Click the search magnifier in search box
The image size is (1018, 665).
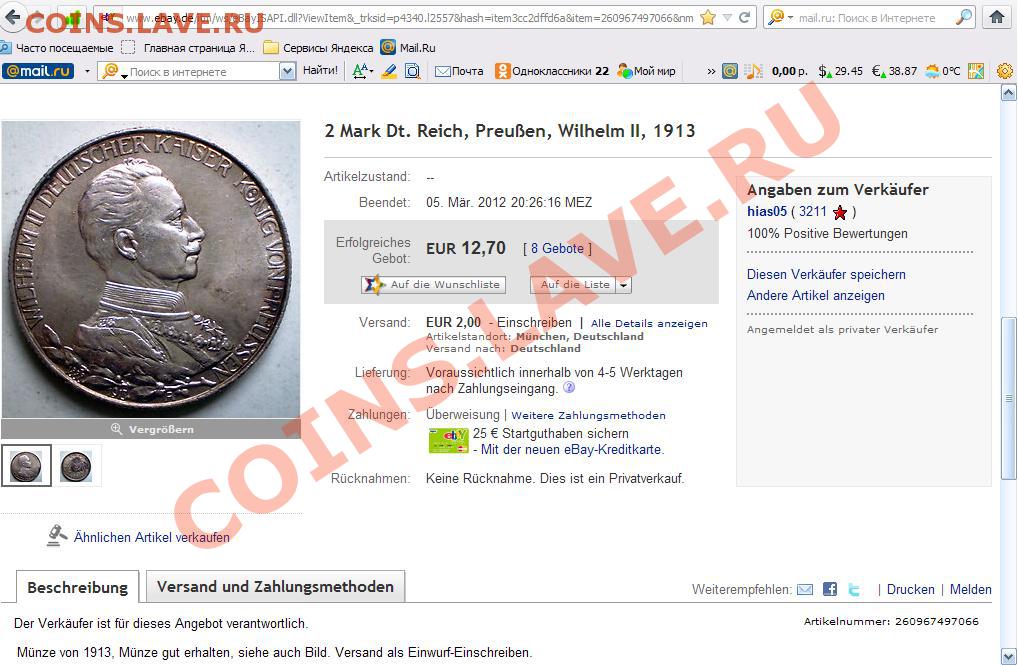(x=965, y=18)
